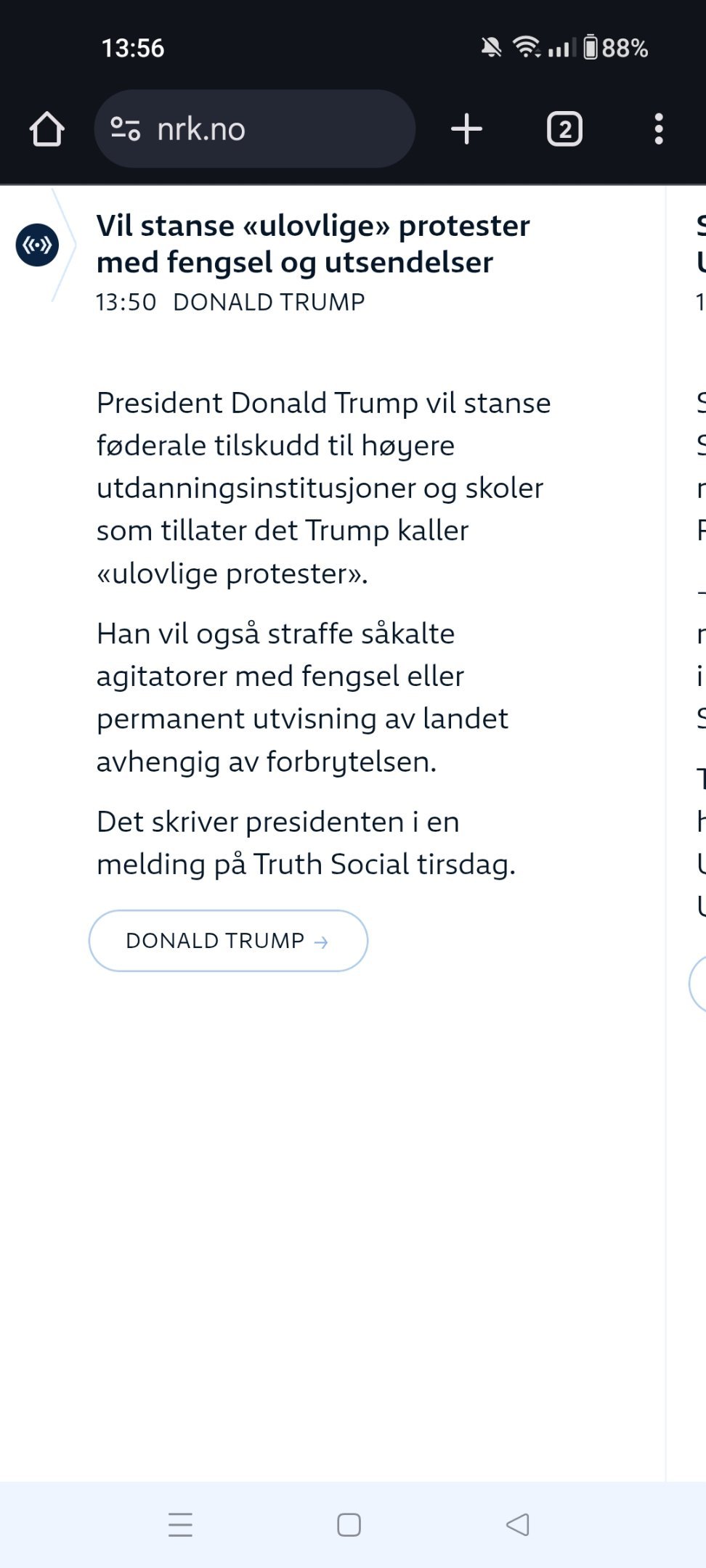Tap the browser home icon
Image resolution: width=706 pixels, height=1568 pixels.
(x=47, y=129)
